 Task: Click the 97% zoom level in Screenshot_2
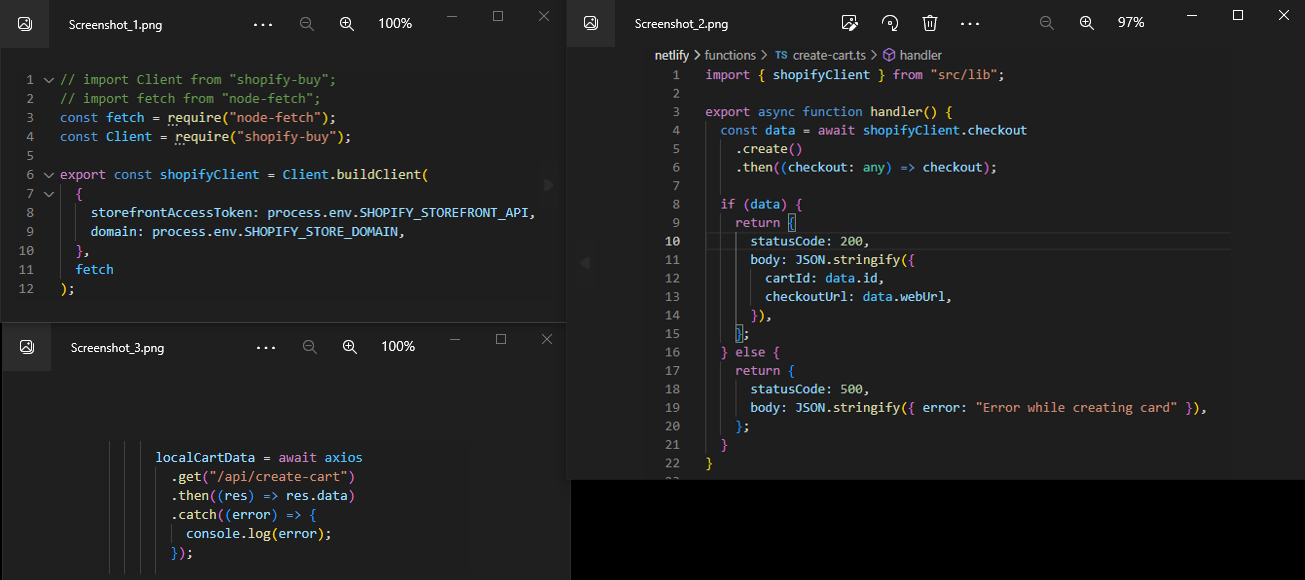1131,23
